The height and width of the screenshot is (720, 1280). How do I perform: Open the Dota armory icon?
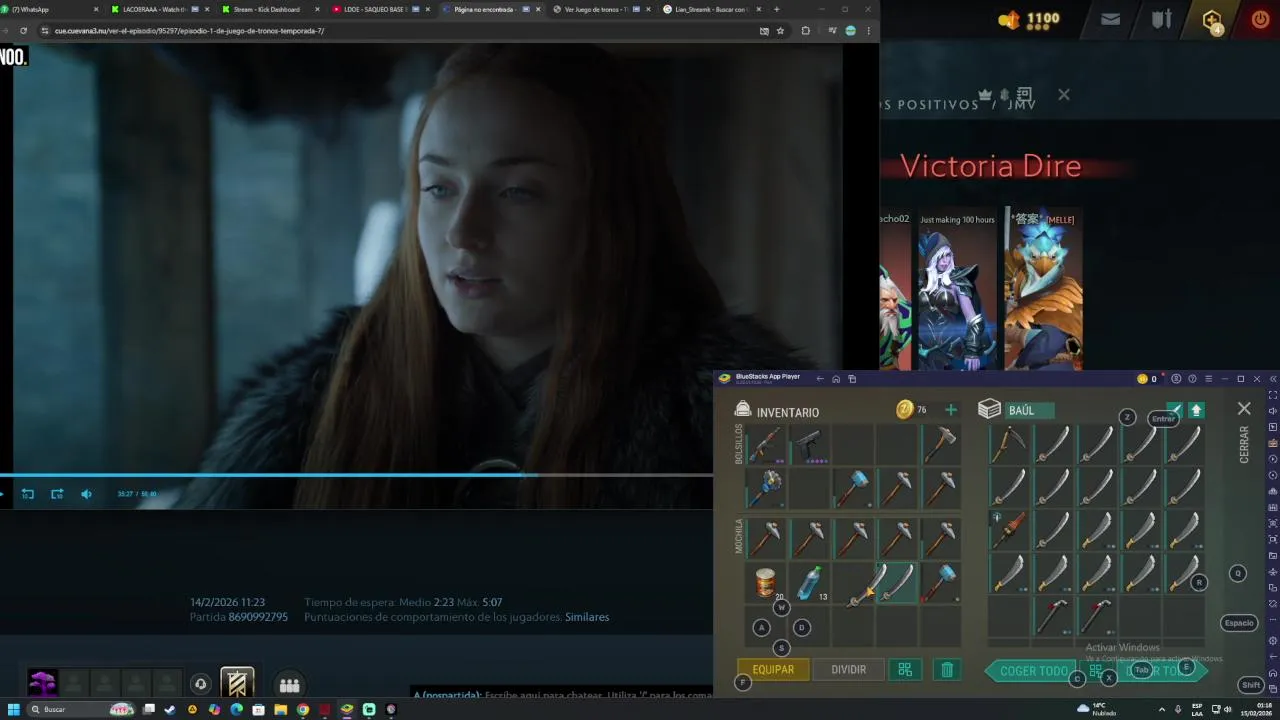coord(1161,19)
